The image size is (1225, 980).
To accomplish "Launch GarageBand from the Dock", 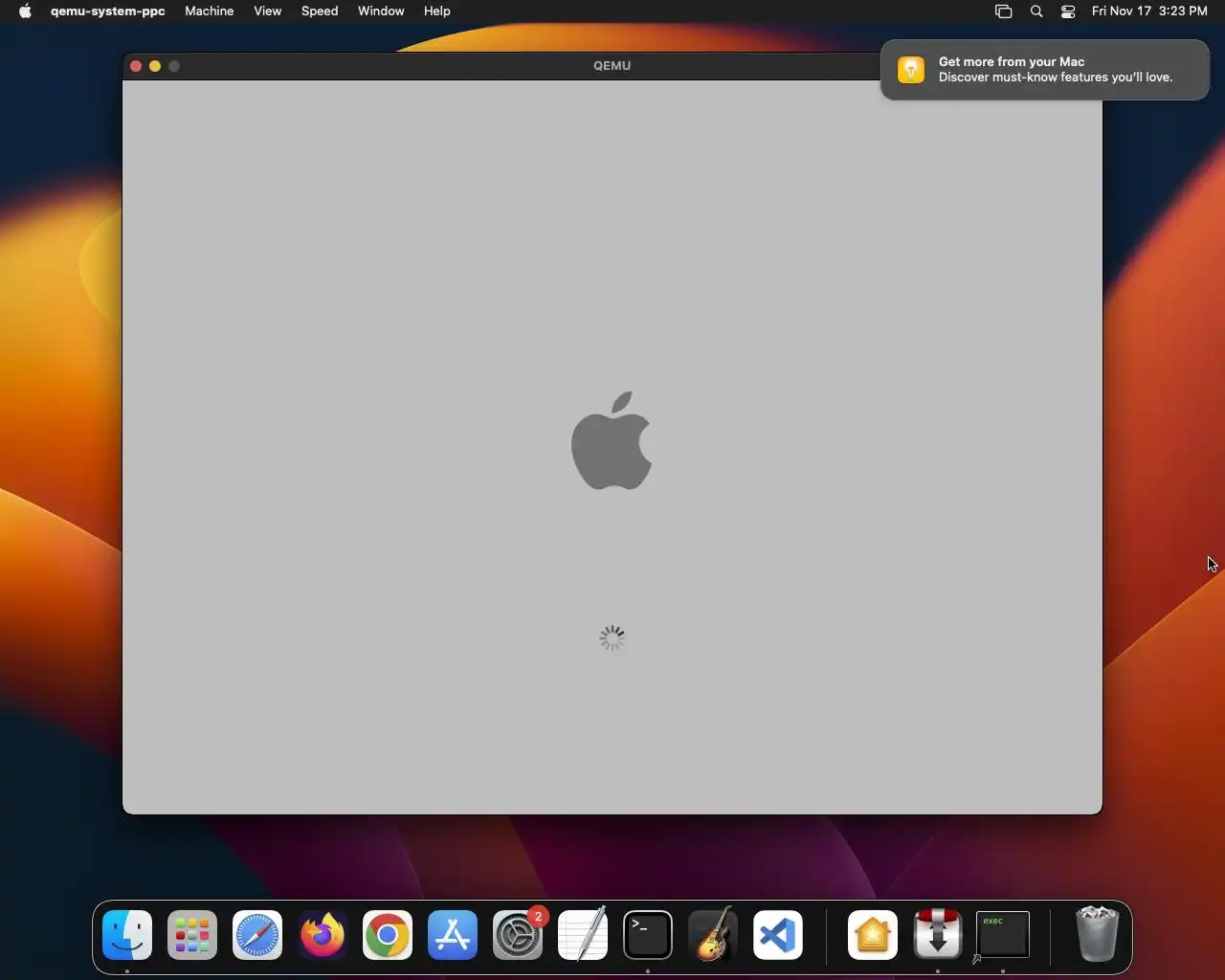I will pos(713,934).
